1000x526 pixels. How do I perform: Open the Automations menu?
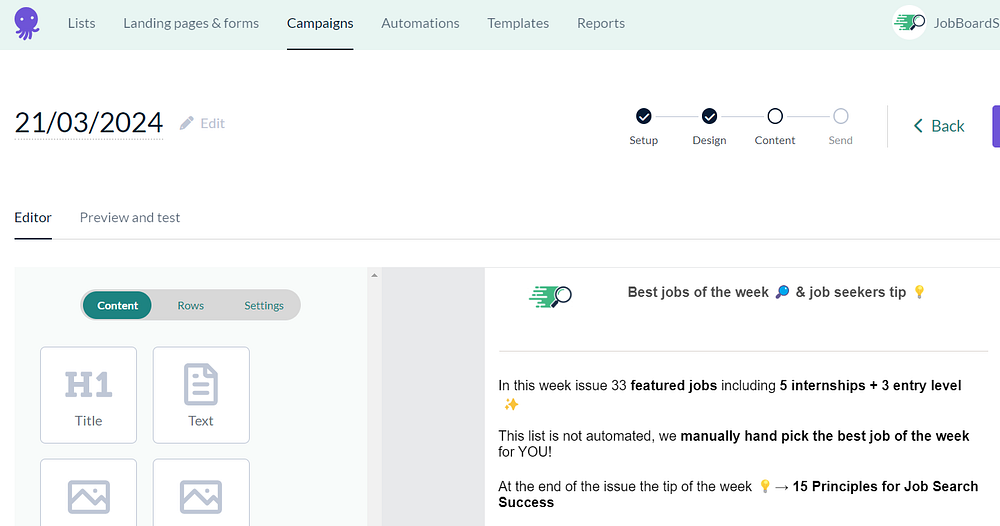(x=420, y=23)
